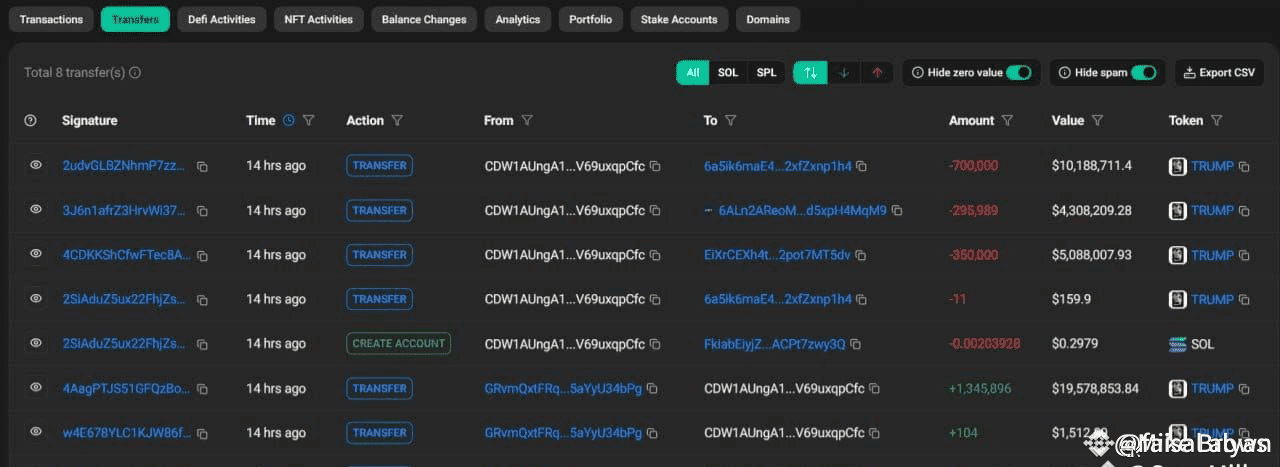Click the SOL token logo
This screenshot has height=467, width=1280.
[x=1178, y=343]
